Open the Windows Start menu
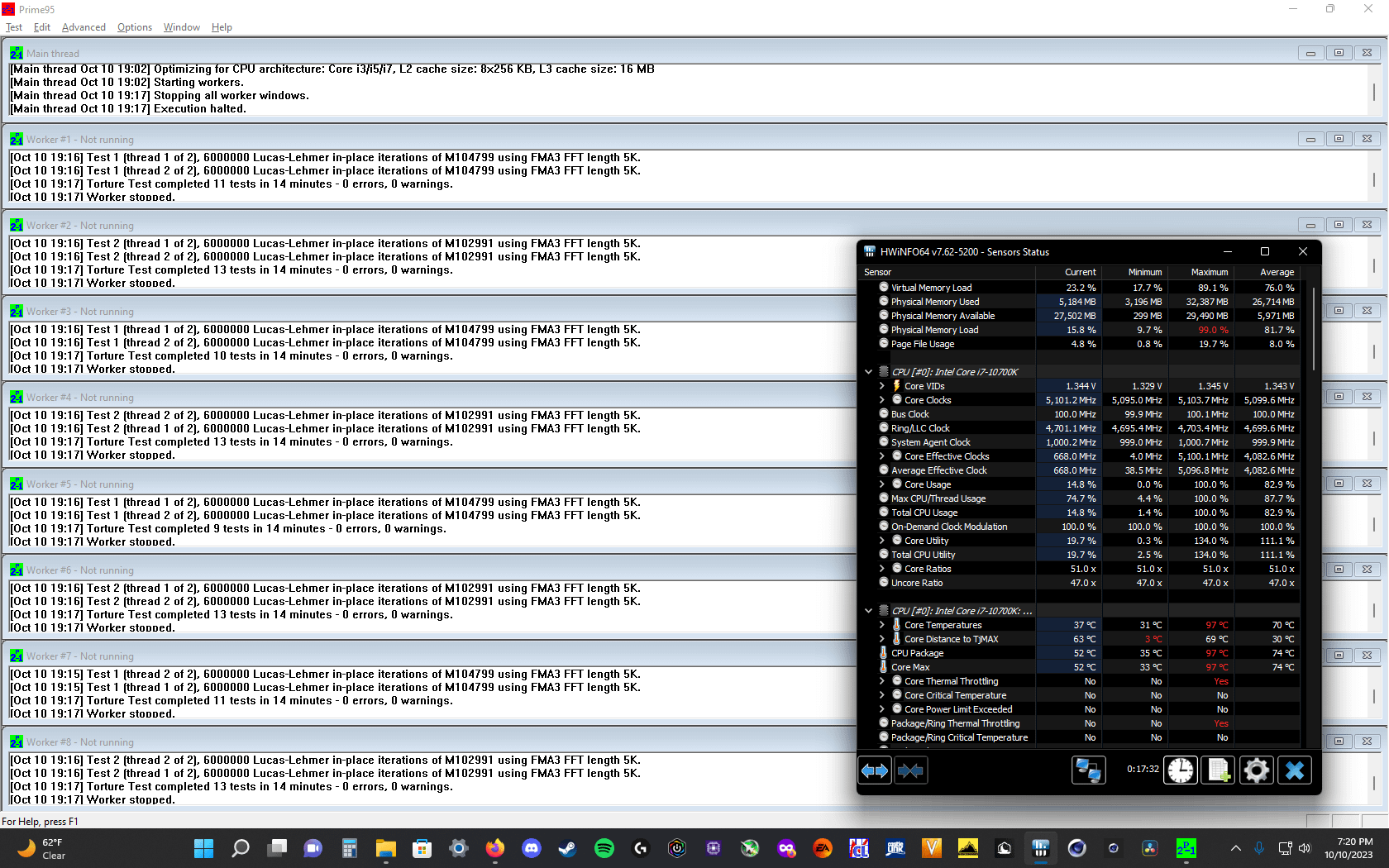Image resolution: width=1389 pixels, height=868 pixels. click(203, 848)
